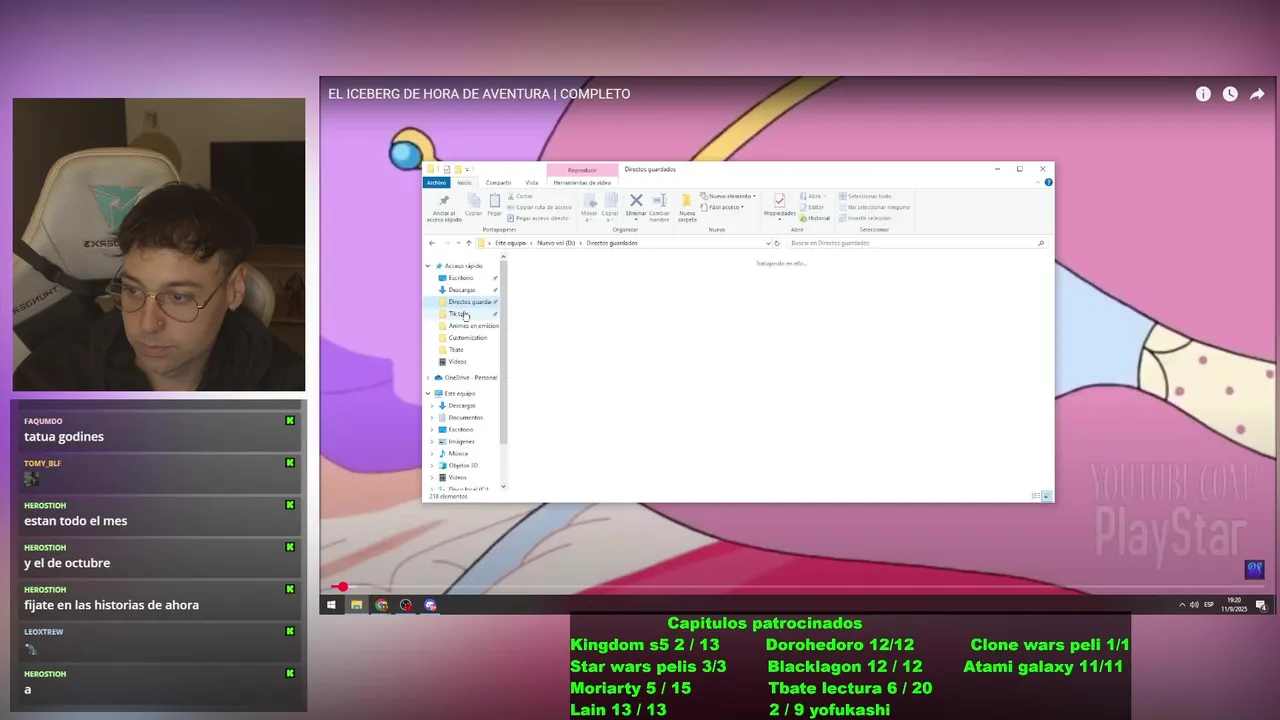
Task: Click the video info icon top right
Action: click(x=1203, y=94)
